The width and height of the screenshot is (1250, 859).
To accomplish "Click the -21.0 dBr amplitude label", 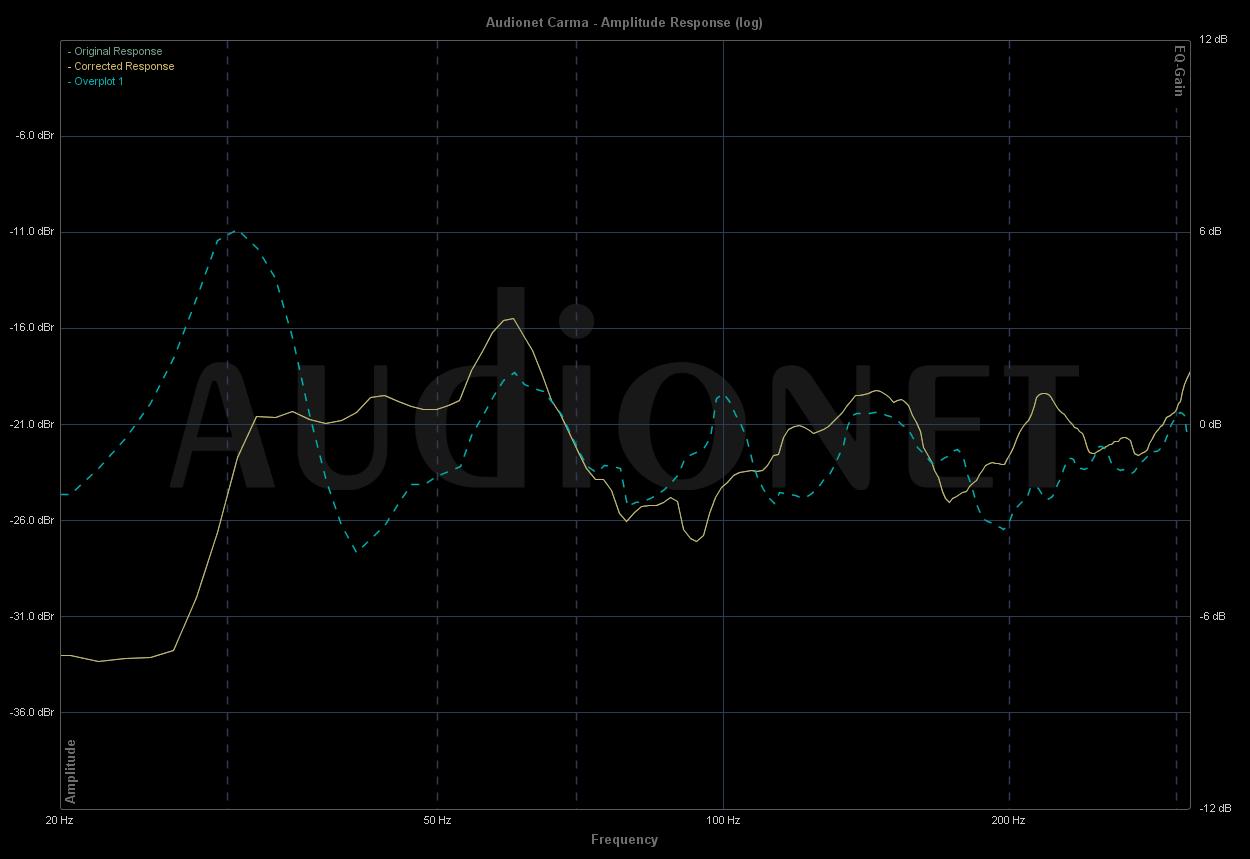I will pyautogui.click(x=35, y=424).
